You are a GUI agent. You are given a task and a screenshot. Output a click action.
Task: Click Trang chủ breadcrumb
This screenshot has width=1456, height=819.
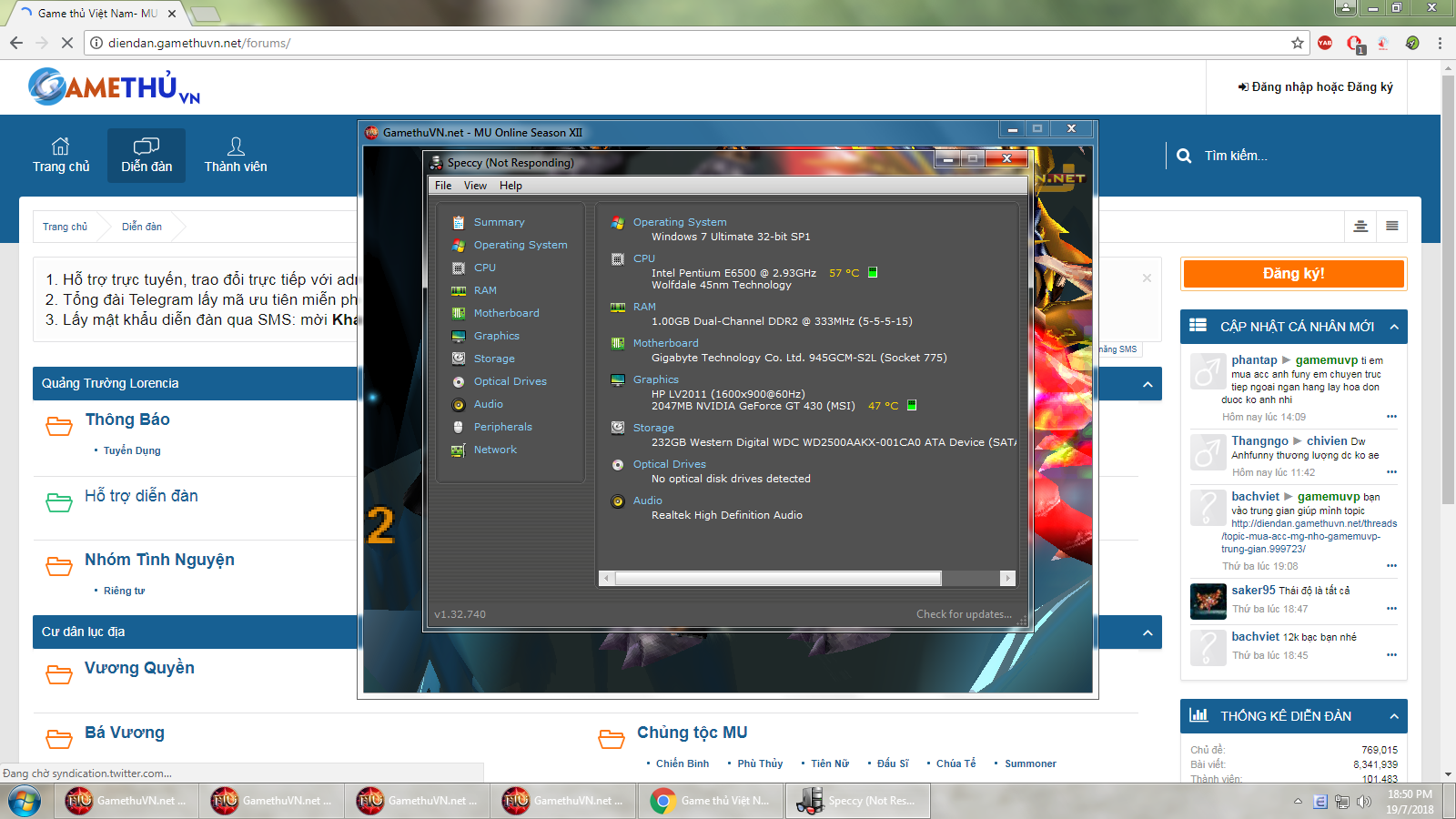(x=65, y=227)
